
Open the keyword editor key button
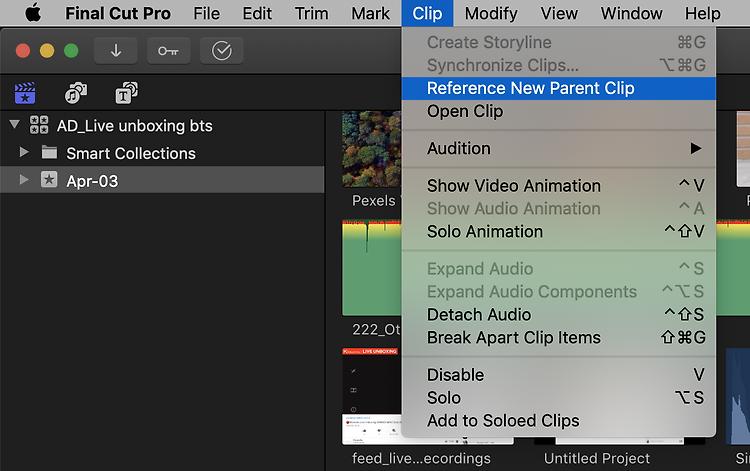[168, 51]
